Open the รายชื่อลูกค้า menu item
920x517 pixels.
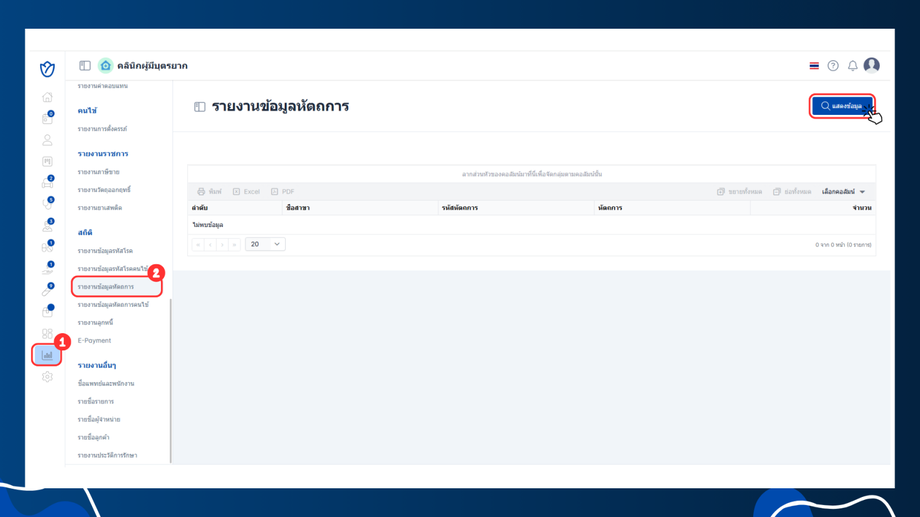pyautogui.click(x=94, y=437)
